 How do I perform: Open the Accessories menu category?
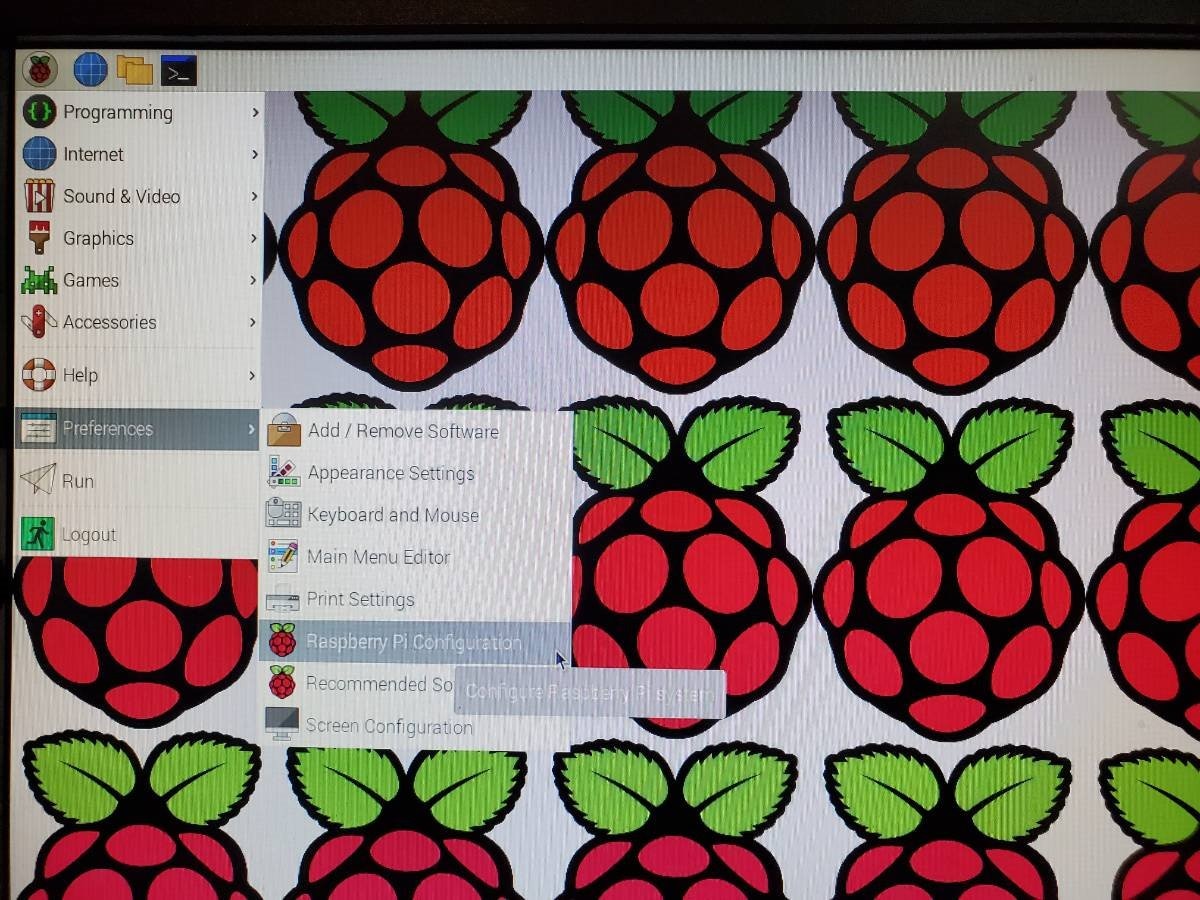pyautogui.click(x=140, y=322)
